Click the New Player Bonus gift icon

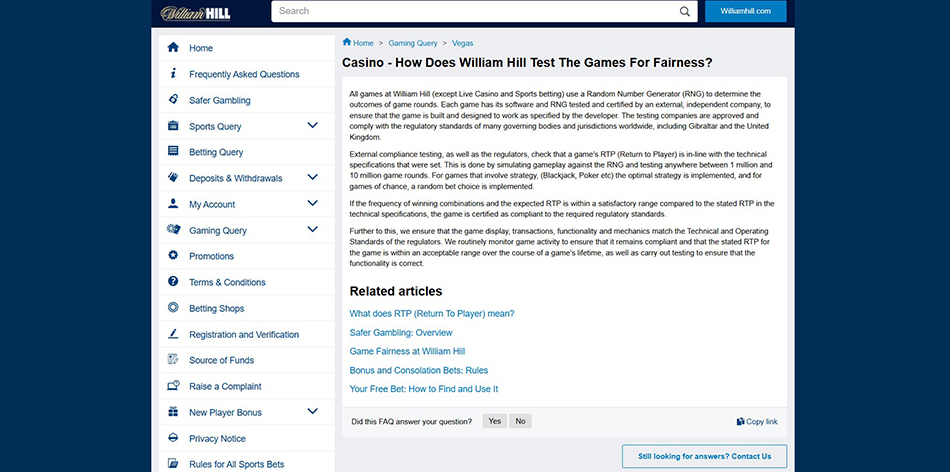(173, 411)
